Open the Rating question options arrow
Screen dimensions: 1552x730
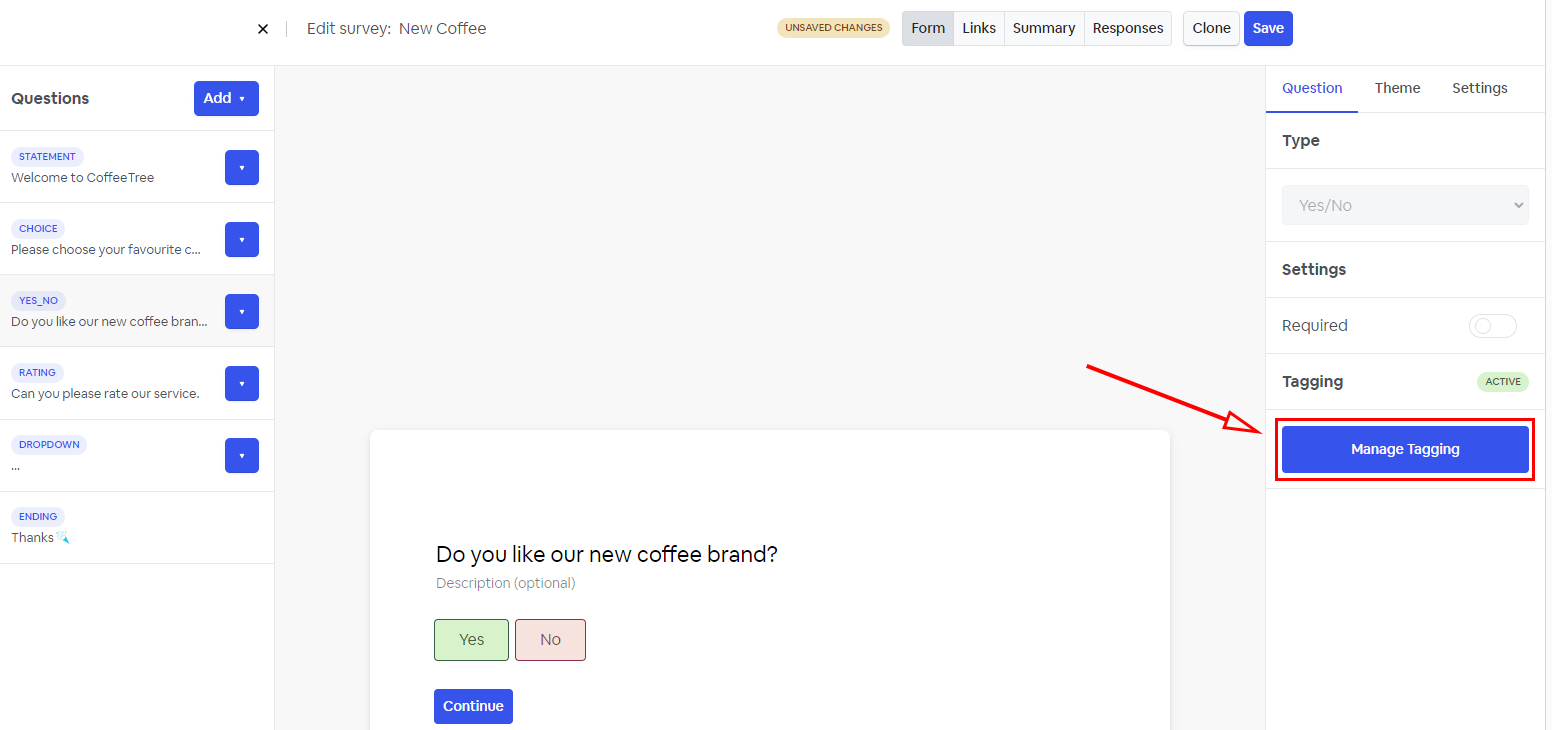242,384
